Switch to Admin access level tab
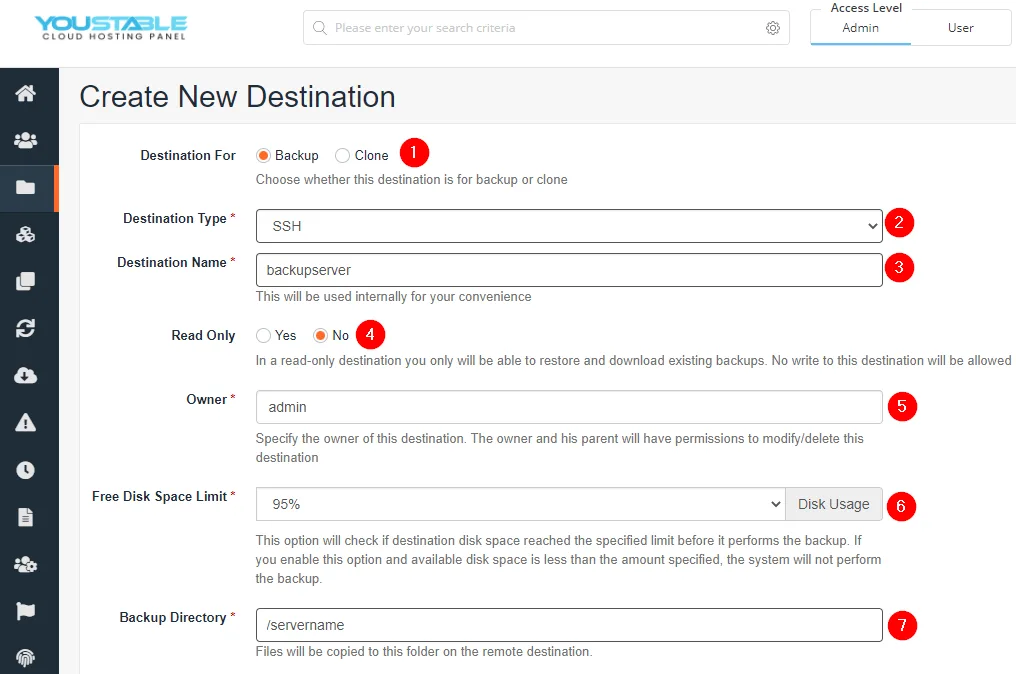 [860, 28]
